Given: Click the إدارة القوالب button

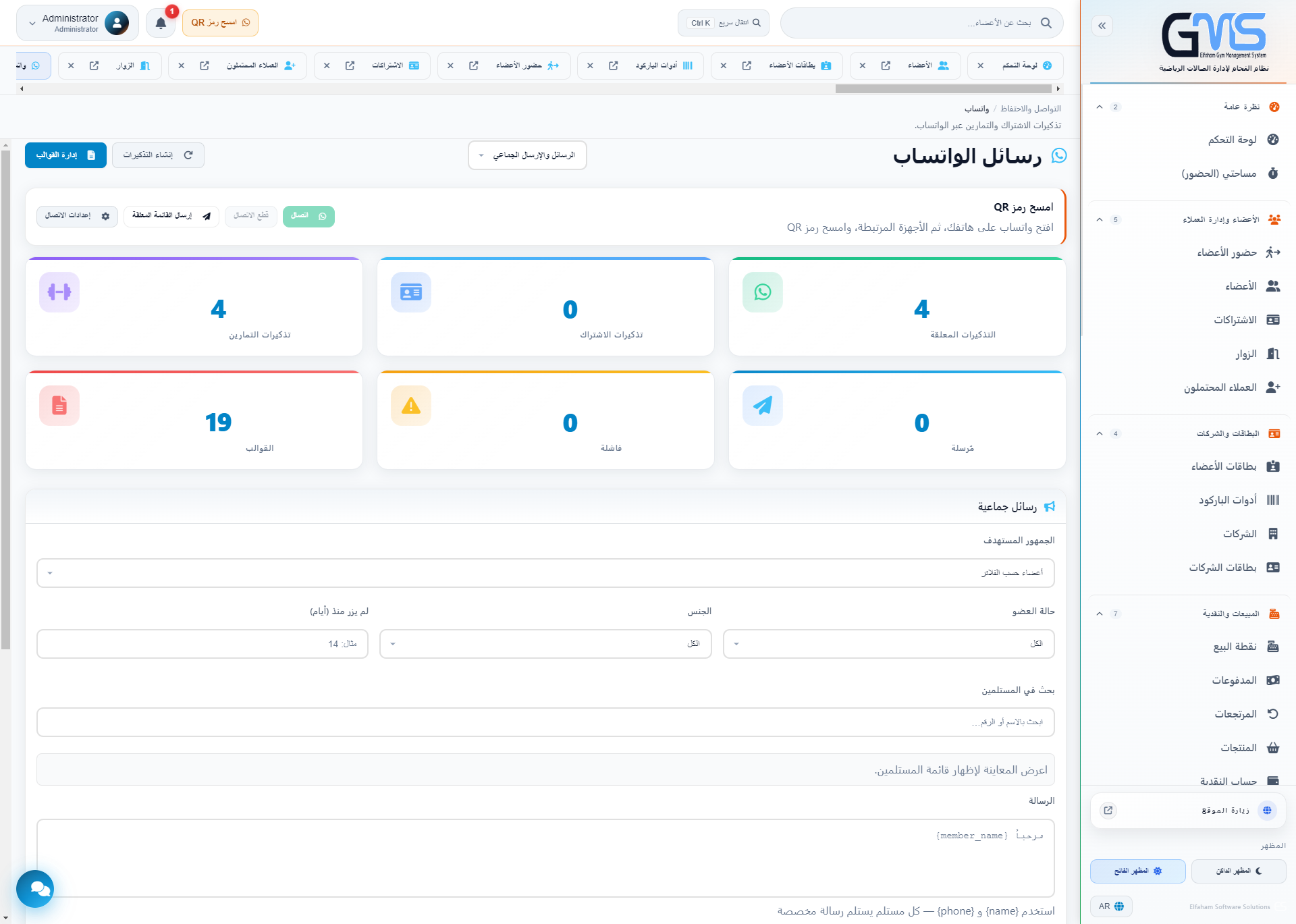Looking at the screenshot, I should tap(65, 155).
